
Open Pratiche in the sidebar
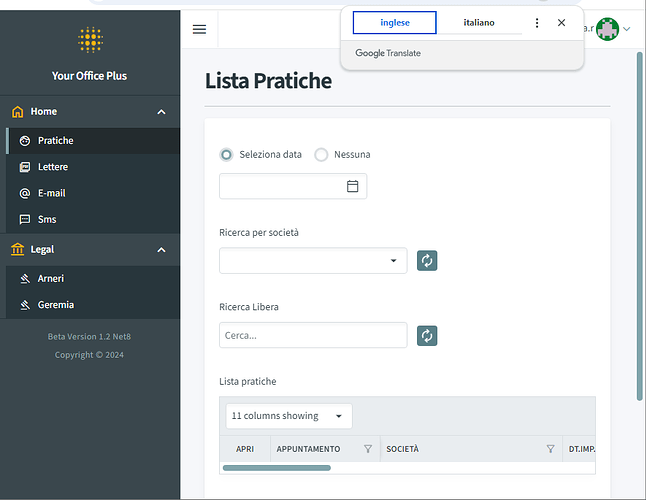[x=93, y=141]
